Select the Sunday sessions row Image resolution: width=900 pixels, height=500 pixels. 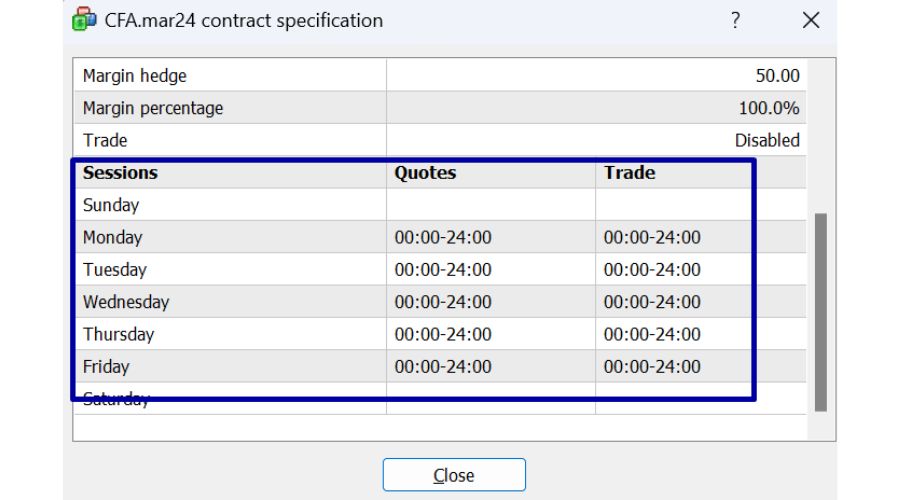111,205
